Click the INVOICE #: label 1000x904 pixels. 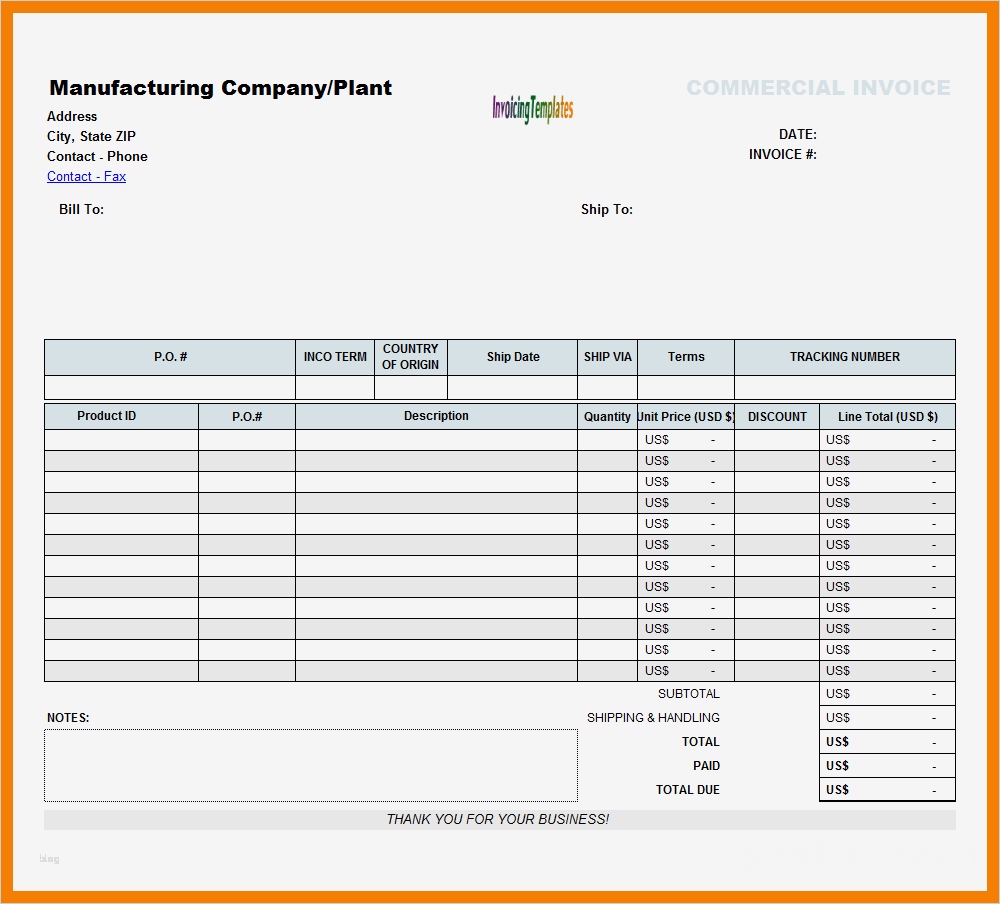tap(783, 154)
